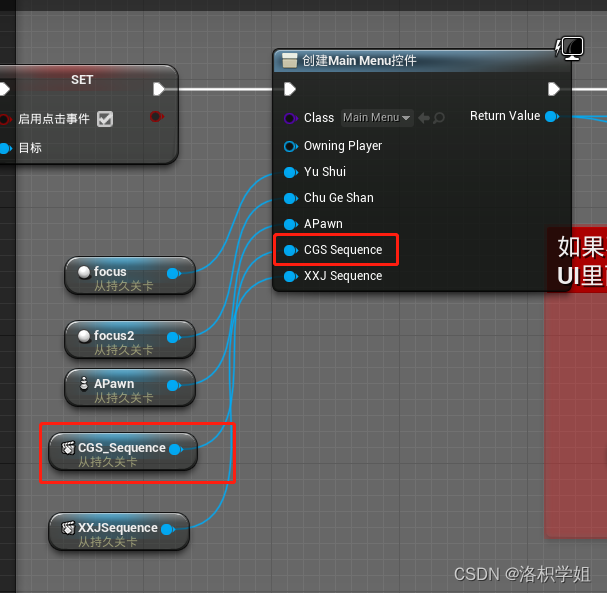Click the APawn reference node output pin

(174, 386)
